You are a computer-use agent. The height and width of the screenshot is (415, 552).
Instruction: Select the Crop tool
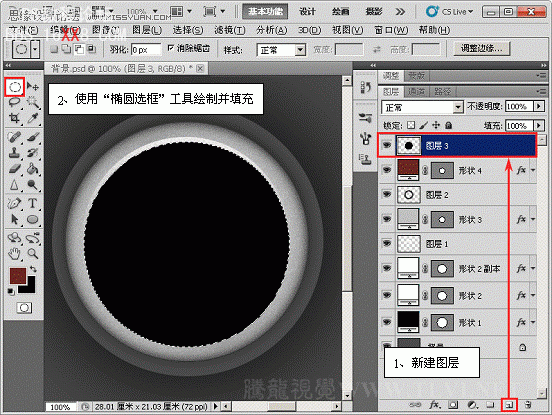(14, 118)
